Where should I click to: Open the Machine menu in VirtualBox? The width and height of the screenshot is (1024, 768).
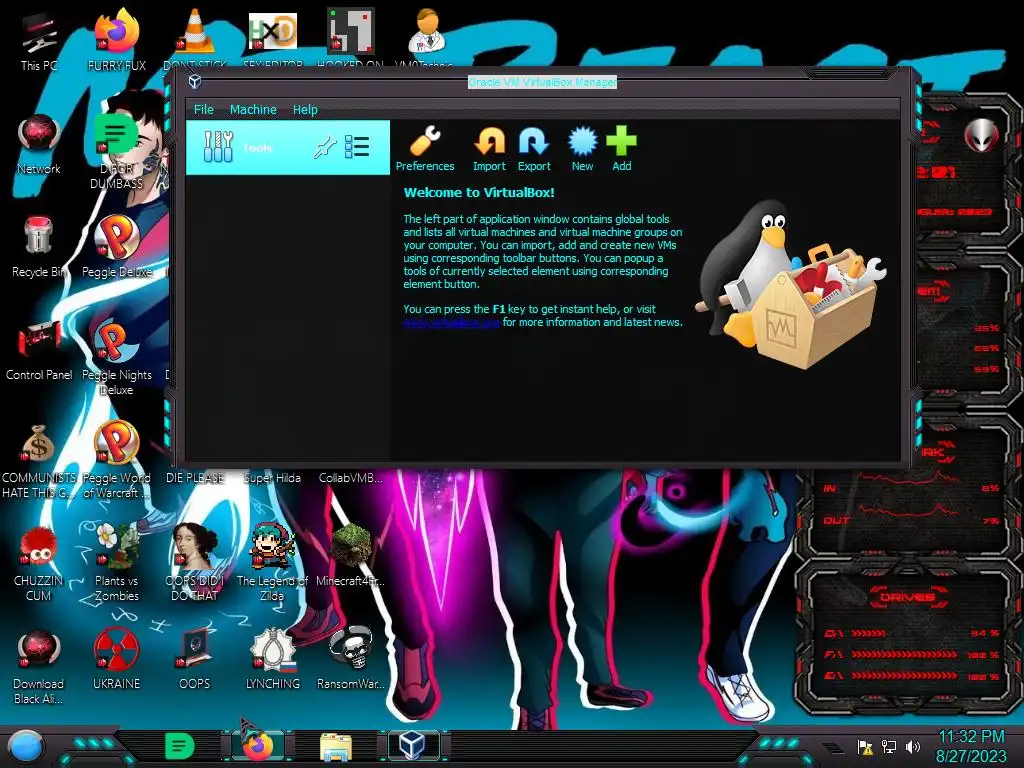[253, 110]
